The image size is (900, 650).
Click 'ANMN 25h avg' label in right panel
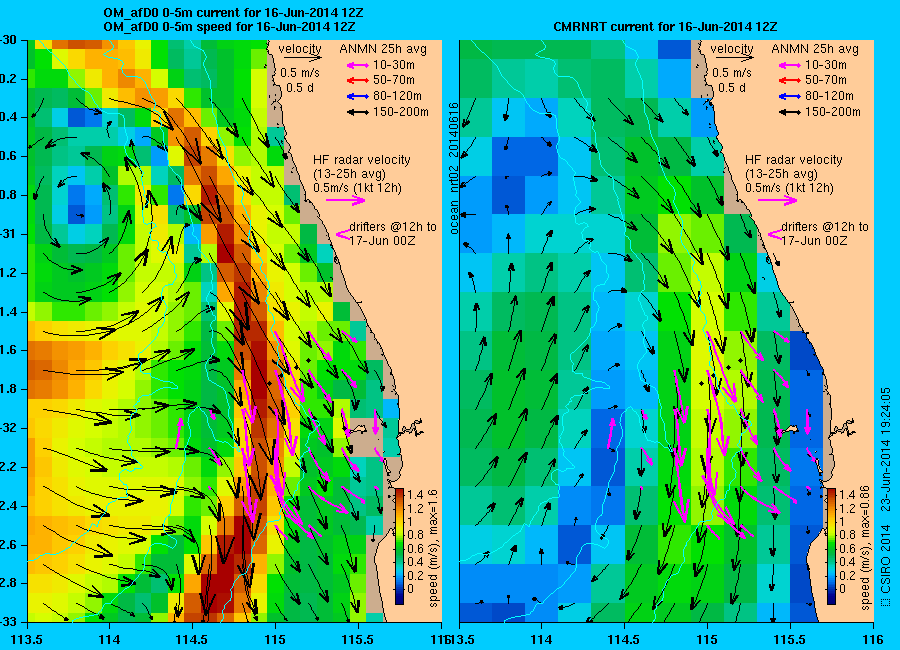(815, 49)
